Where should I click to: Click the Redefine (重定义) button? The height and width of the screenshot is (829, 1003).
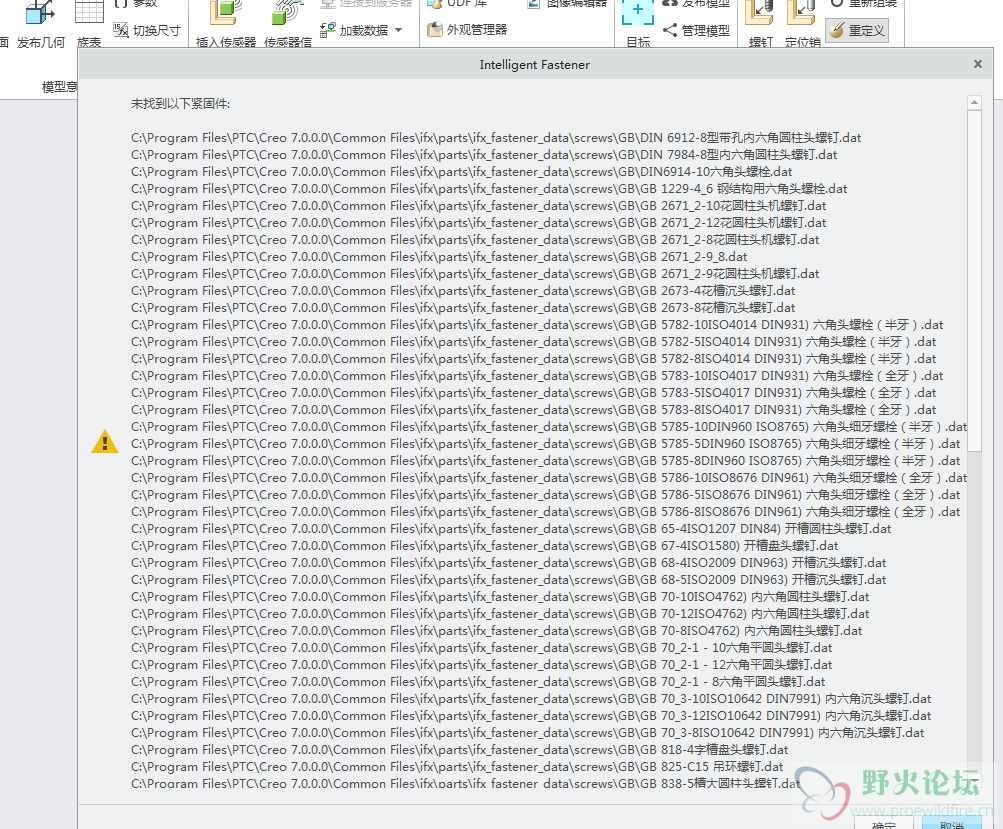(857, 30)
